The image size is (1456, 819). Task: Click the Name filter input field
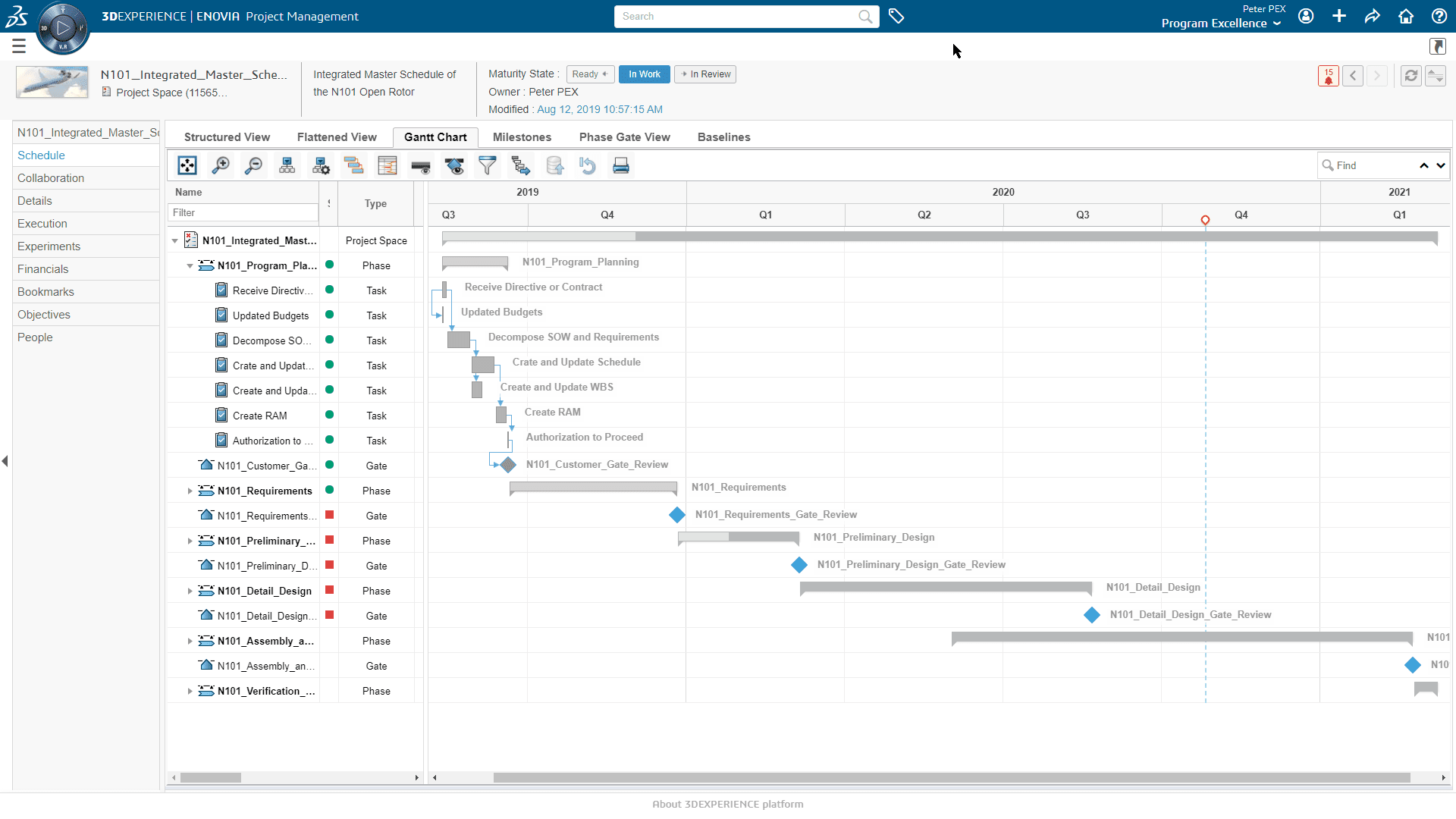point(243,213)
